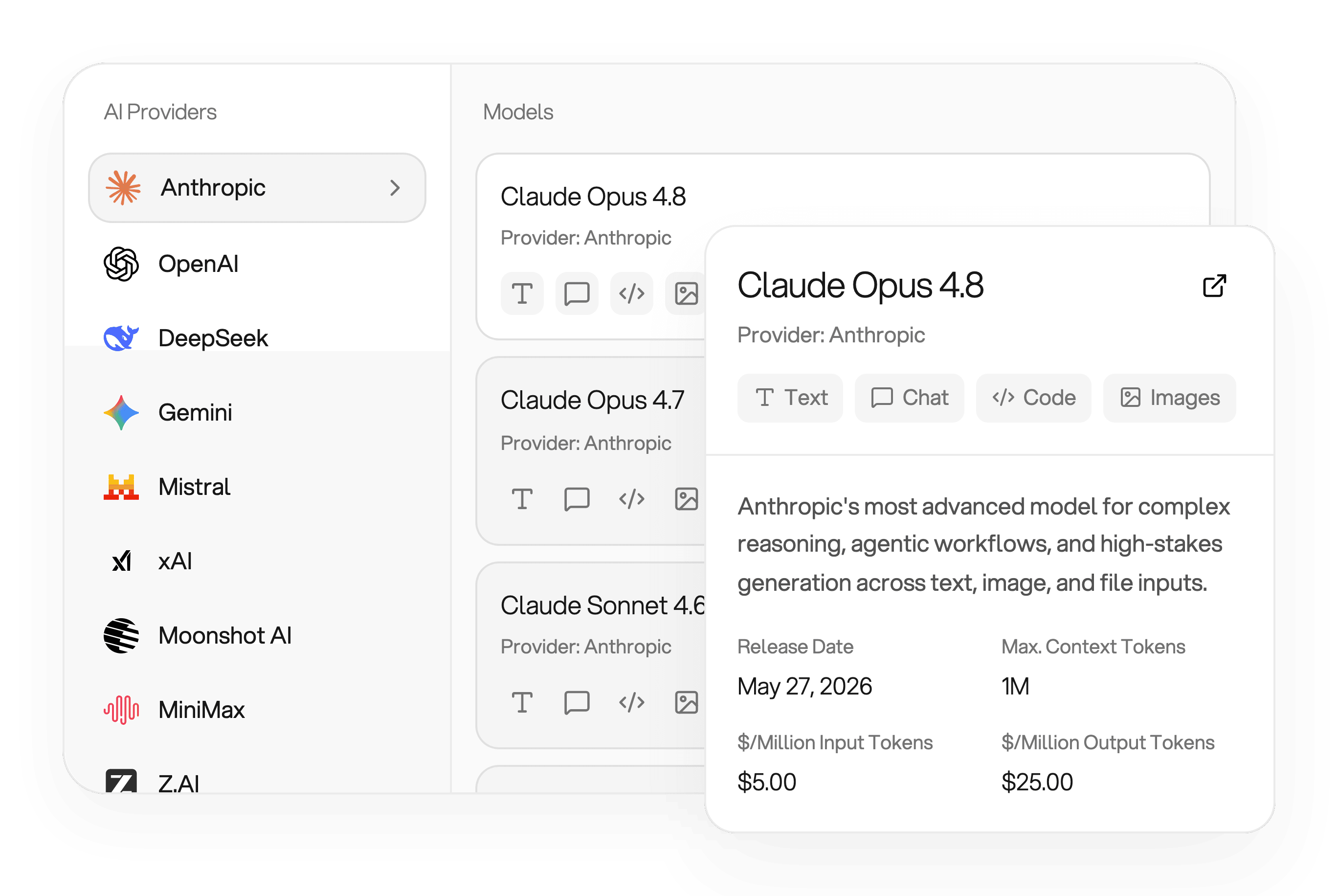Open Claude Opus 4.8 in external link
Viewport: 1338px width, 896px height.
(1214, 286)
